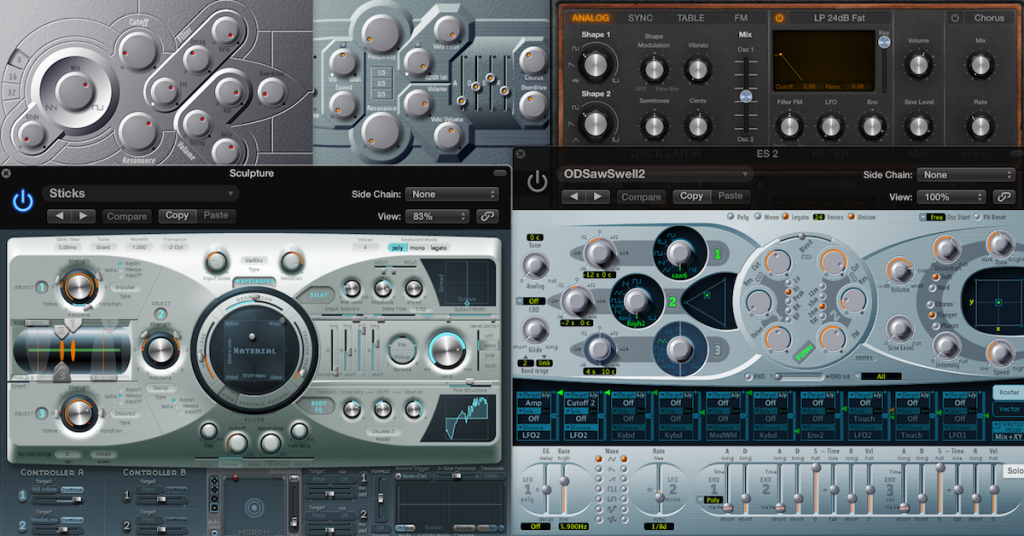Click Compare in the ES 2 window
Screen dimensions: 1024x536
tap(641, 197)
